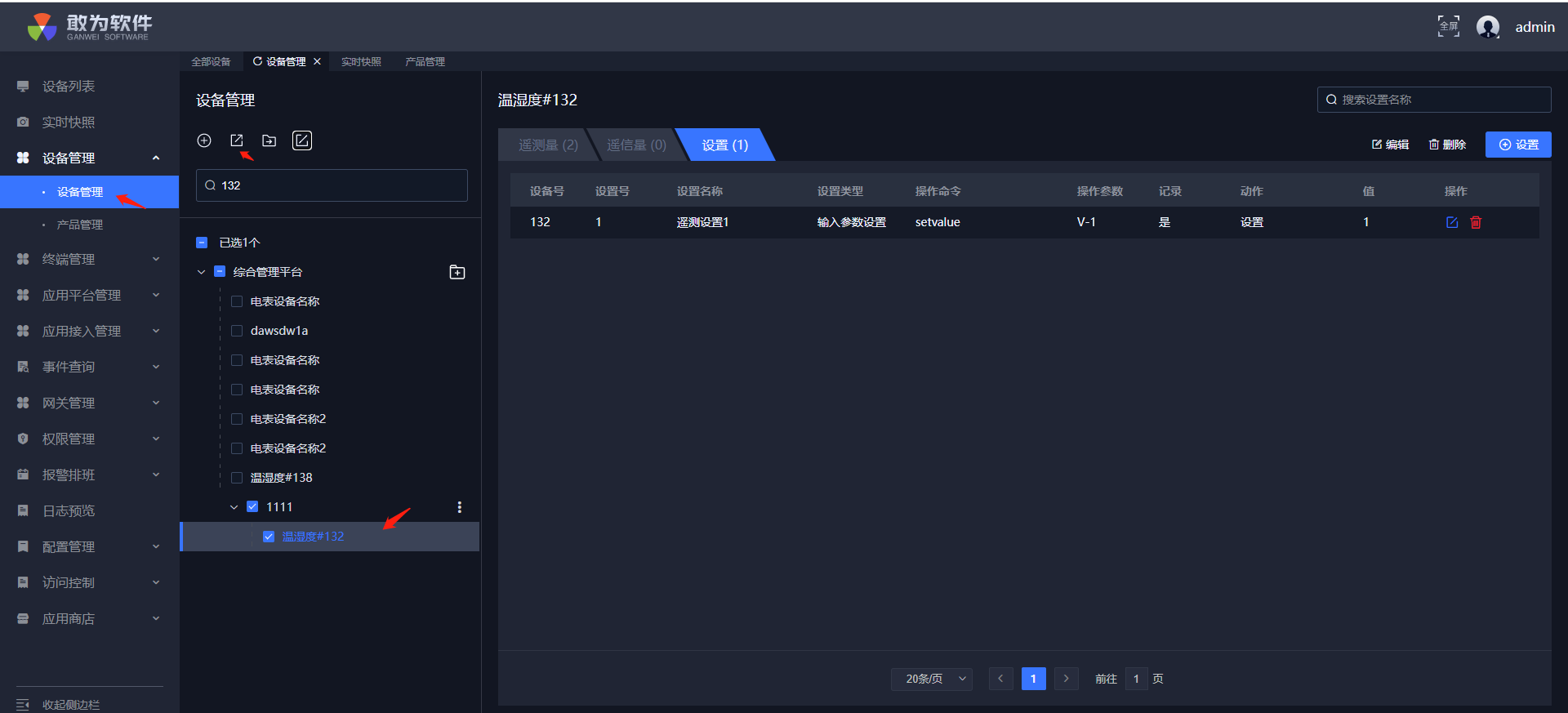Click the blue edit icon in row 132
Image resolution: width=1568 pixels, height=713 pixels.
1452,222
